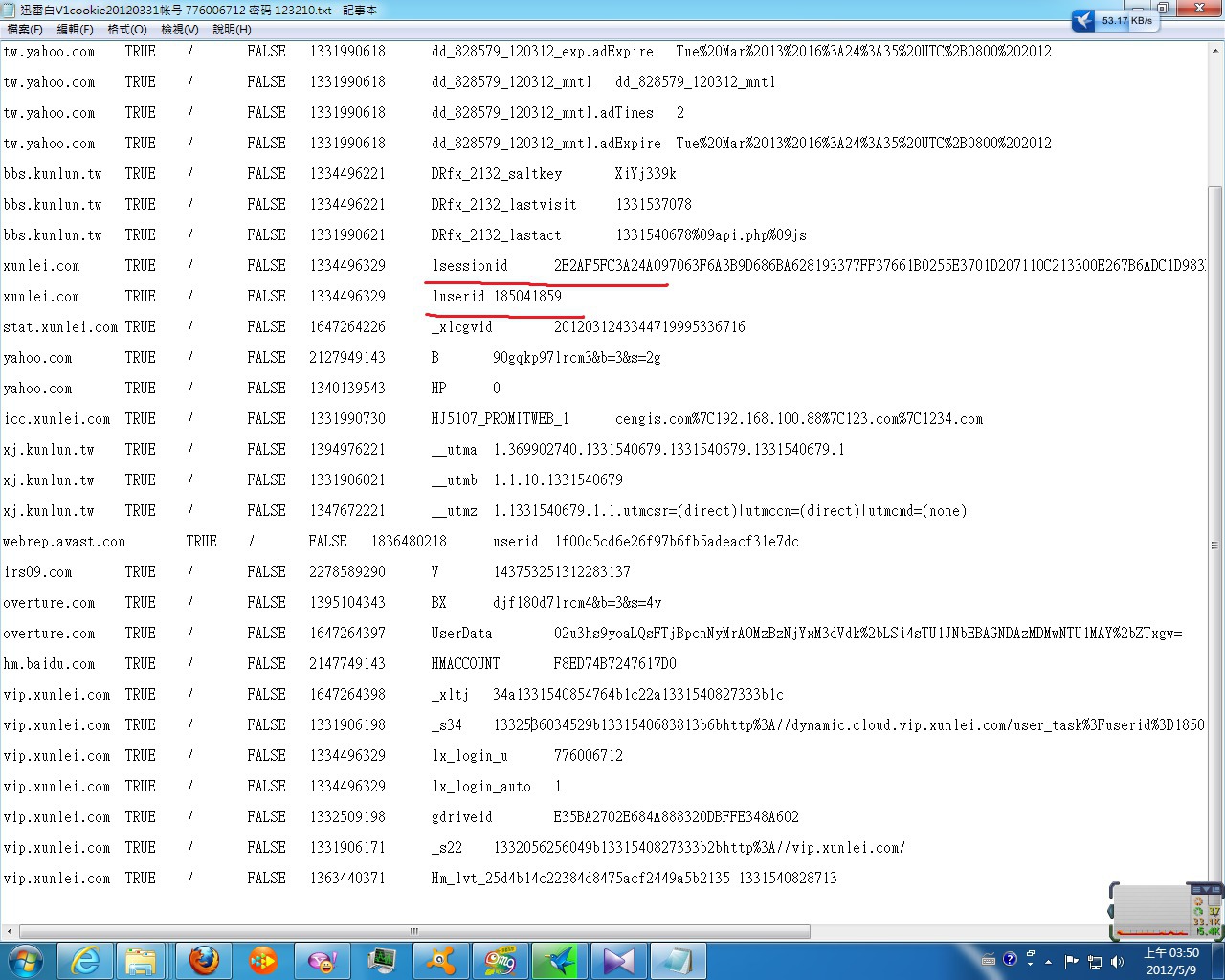Open the network monitor widget dropdown triangle
Screen dimensions: 1225x980
click(1206, 890)
